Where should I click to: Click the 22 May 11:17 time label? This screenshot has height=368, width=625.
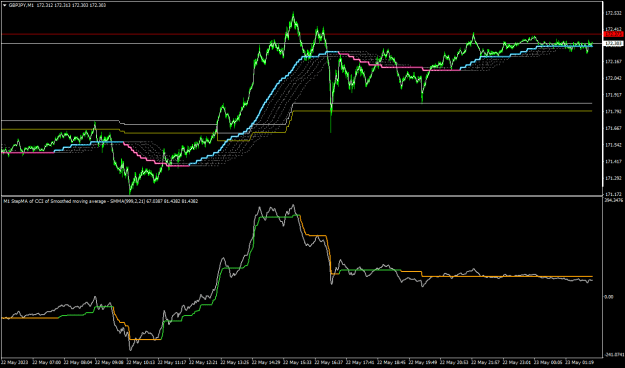coord(173,363)
